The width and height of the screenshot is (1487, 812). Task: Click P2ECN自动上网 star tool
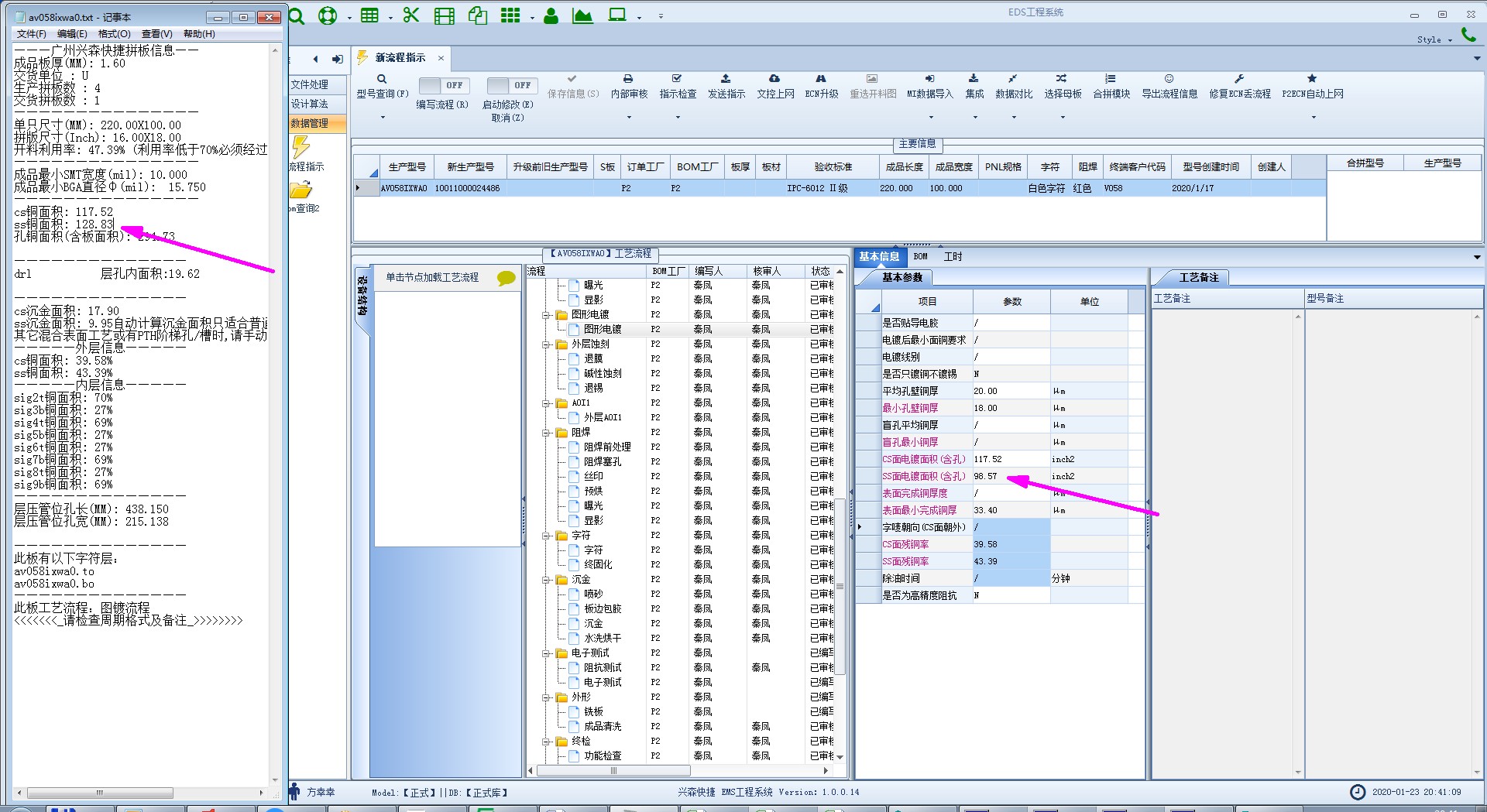[1313, 87]
